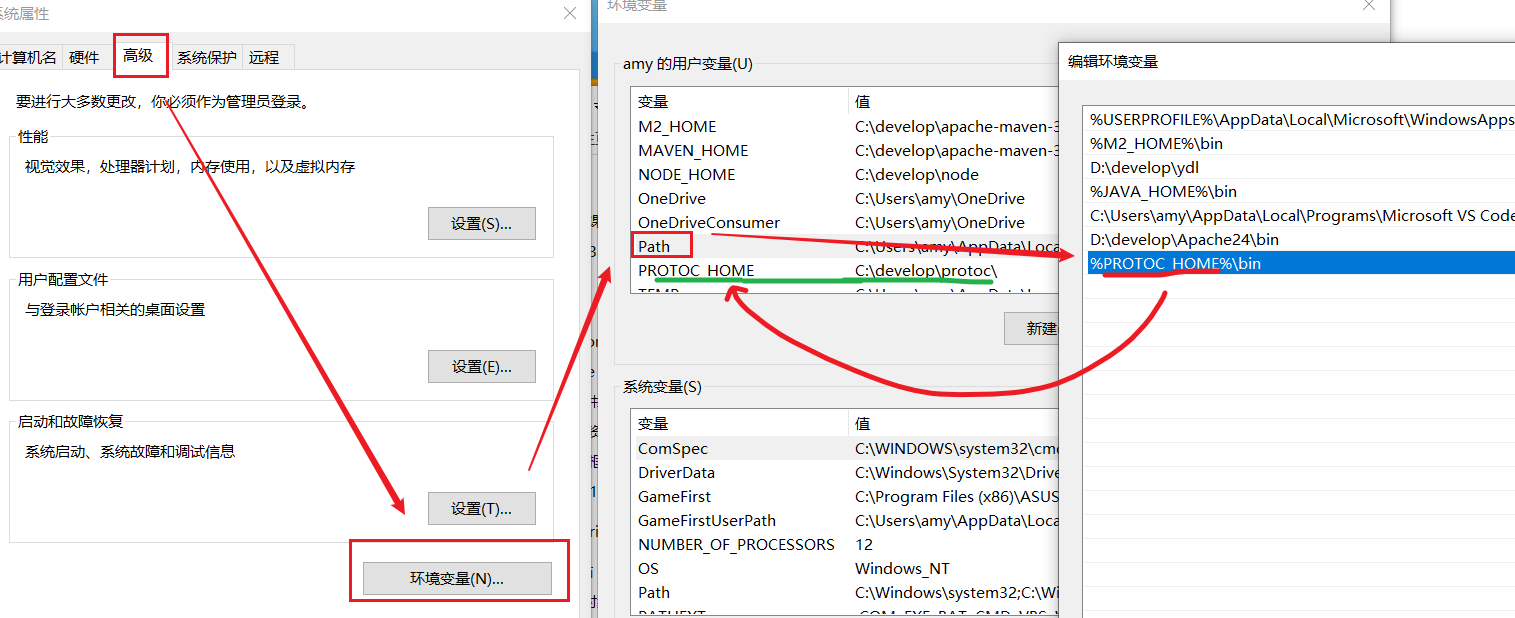The image size is (1515, 618).
Task: Open the 远程 tab
Action: pyautogui.click(x=264, y=57)
